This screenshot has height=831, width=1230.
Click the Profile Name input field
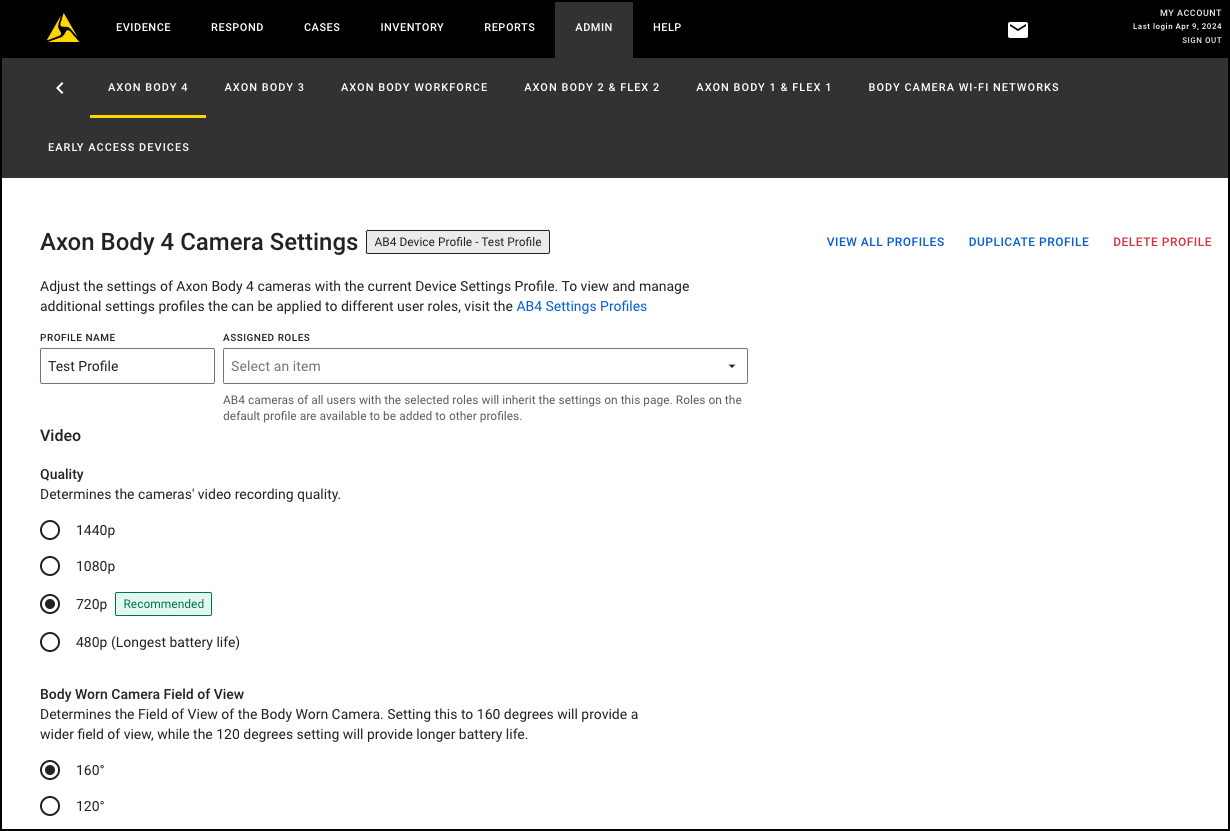[127, 366]
